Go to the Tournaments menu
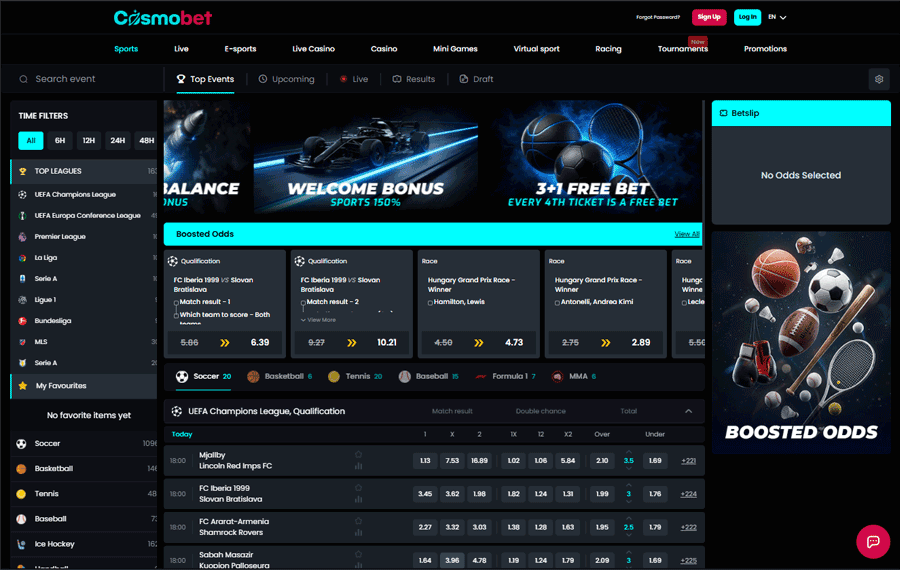The image size is (900, 570). pyautogui.click(x=682, y=49)
